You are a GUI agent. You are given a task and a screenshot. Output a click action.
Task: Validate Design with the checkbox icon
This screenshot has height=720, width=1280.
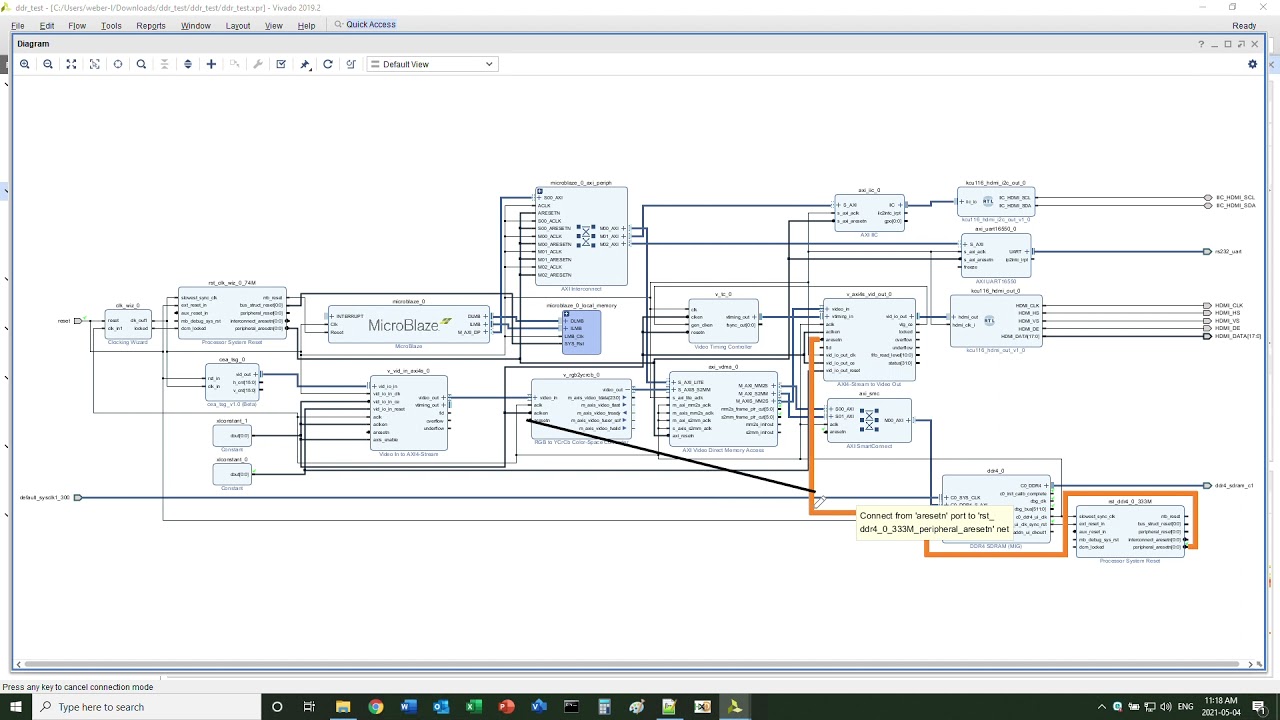pyautogui.click(x=281, y=64)
